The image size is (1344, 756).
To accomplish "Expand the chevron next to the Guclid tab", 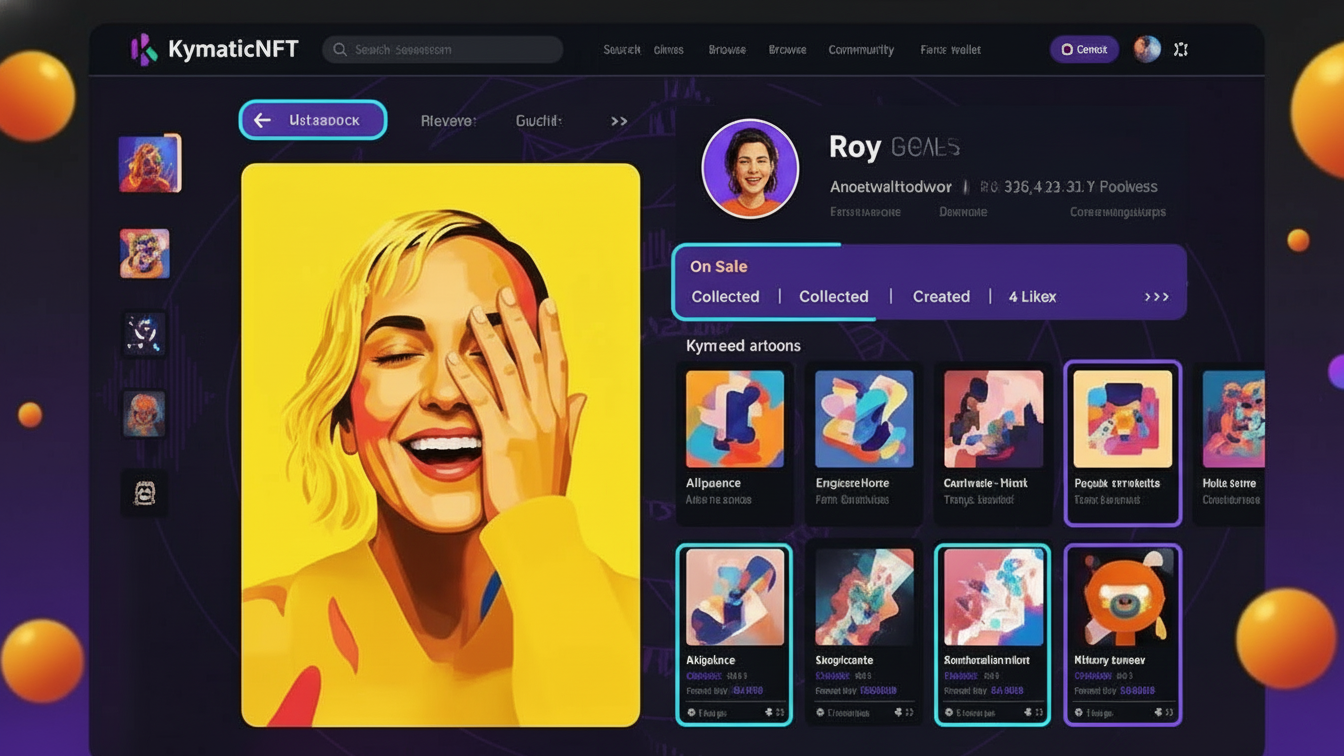I will coord(618,120).
